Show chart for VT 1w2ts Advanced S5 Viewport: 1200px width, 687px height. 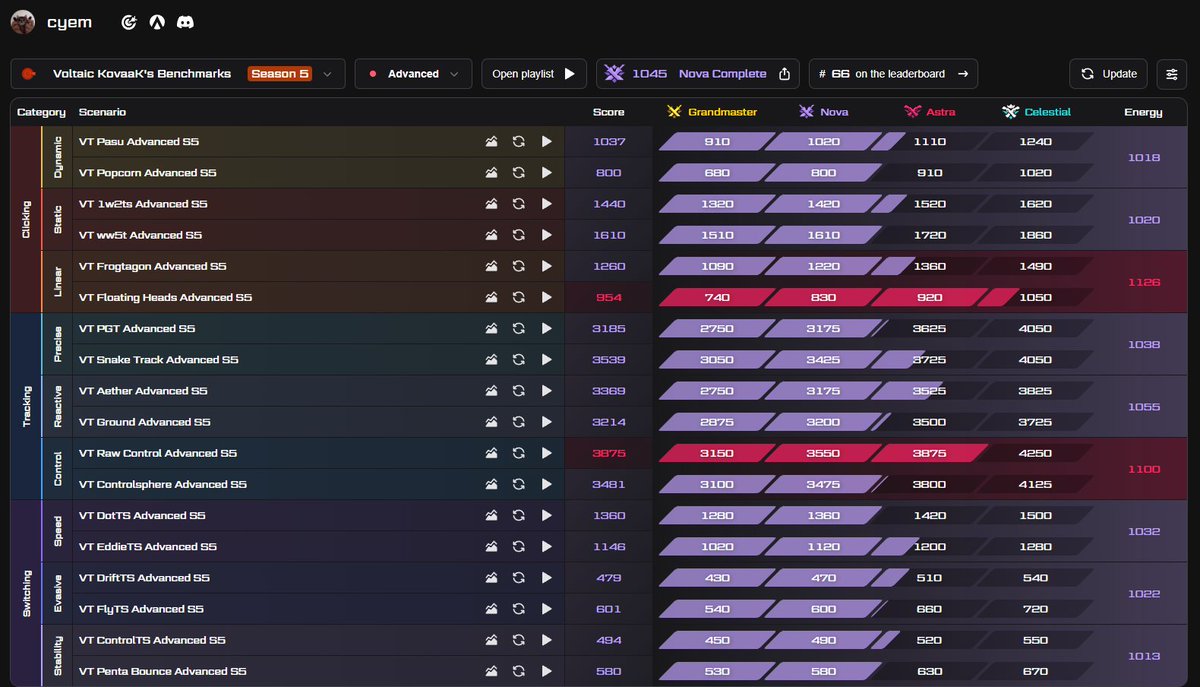[x=491, y=204]
